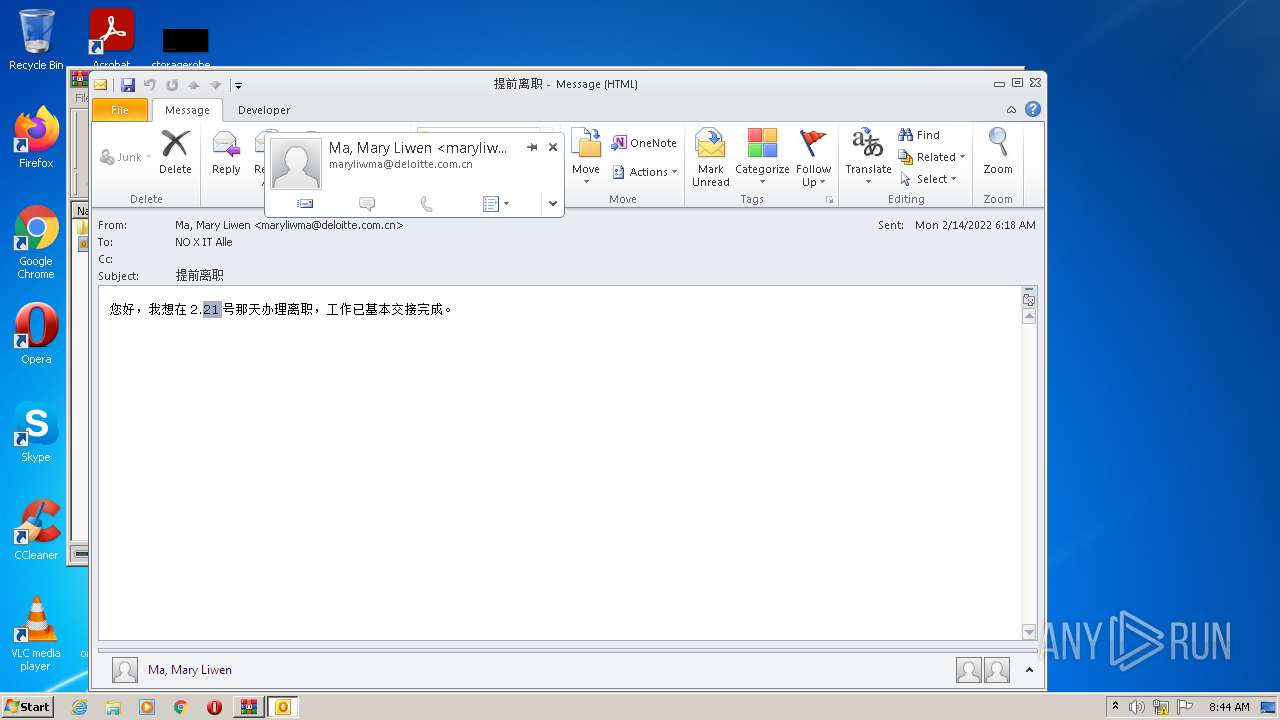Screen dimensions: 1280x720
Task: Collapse the People Pane with the arrow
Action: click(1029, 670)
